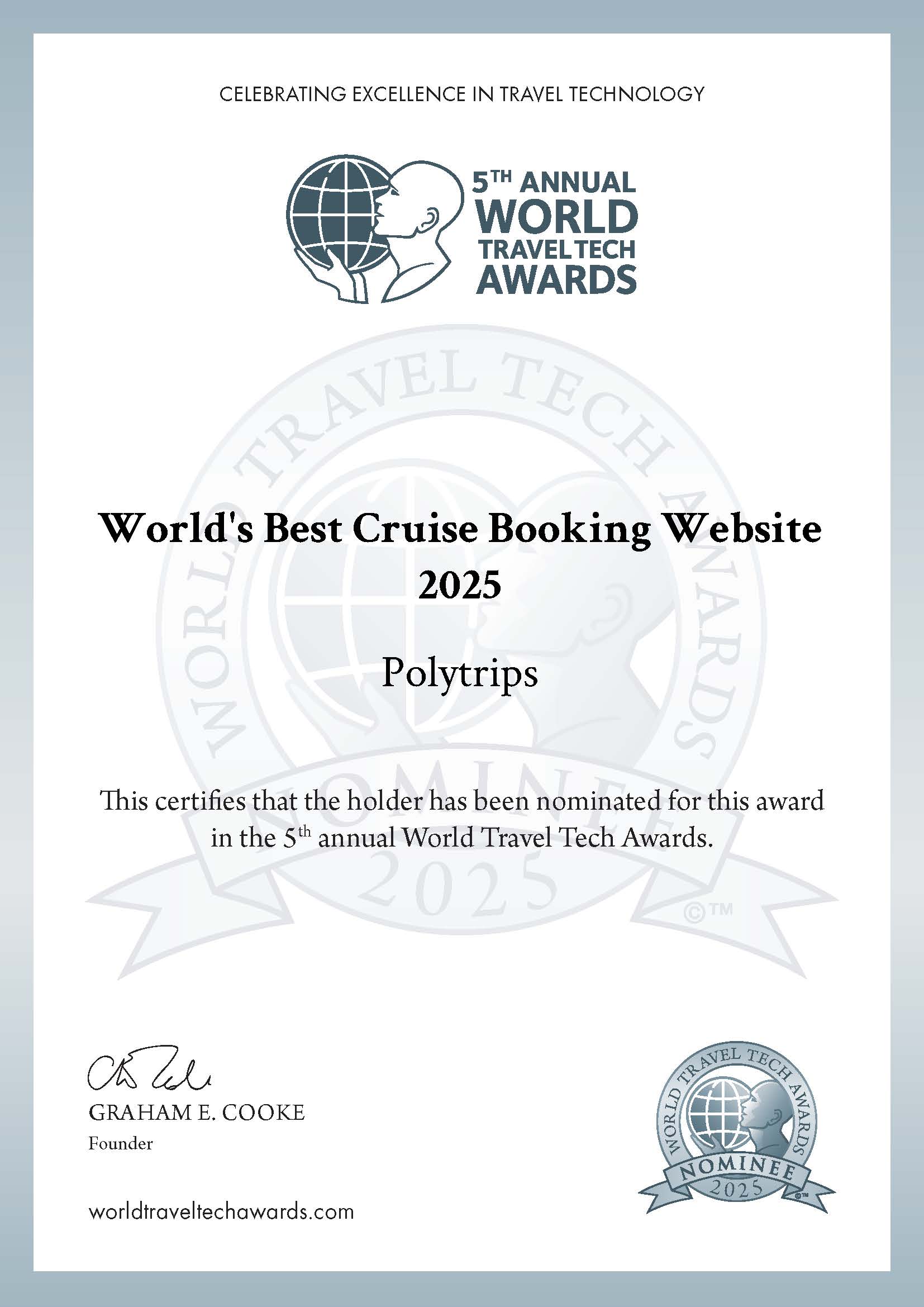Click the handwritten signature above Graham E. Cooke
Viewport: 924px width, 1307px height.
pos(149,1072)
